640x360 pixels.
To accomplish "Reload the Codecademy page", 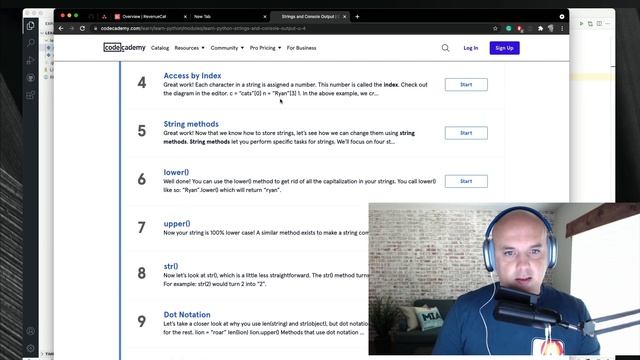I will [82, 29].
